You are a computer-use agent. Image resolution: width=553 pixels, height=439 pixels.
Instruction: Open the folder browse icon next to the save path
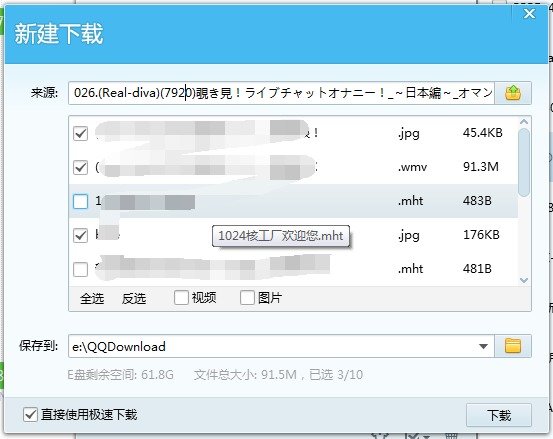(x=513, y=346)
